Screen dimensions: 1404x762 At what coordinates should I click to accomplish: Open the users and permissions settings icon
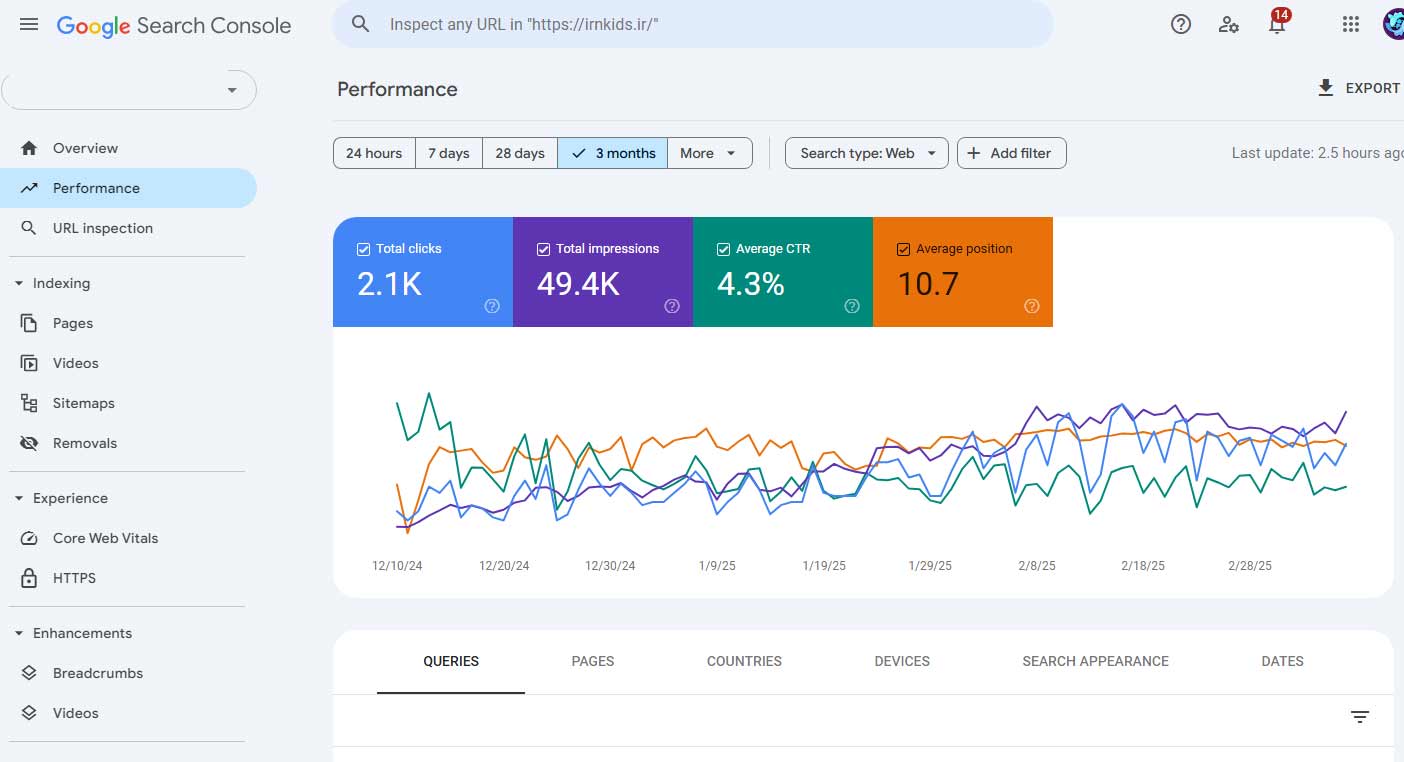point(1229,24)
